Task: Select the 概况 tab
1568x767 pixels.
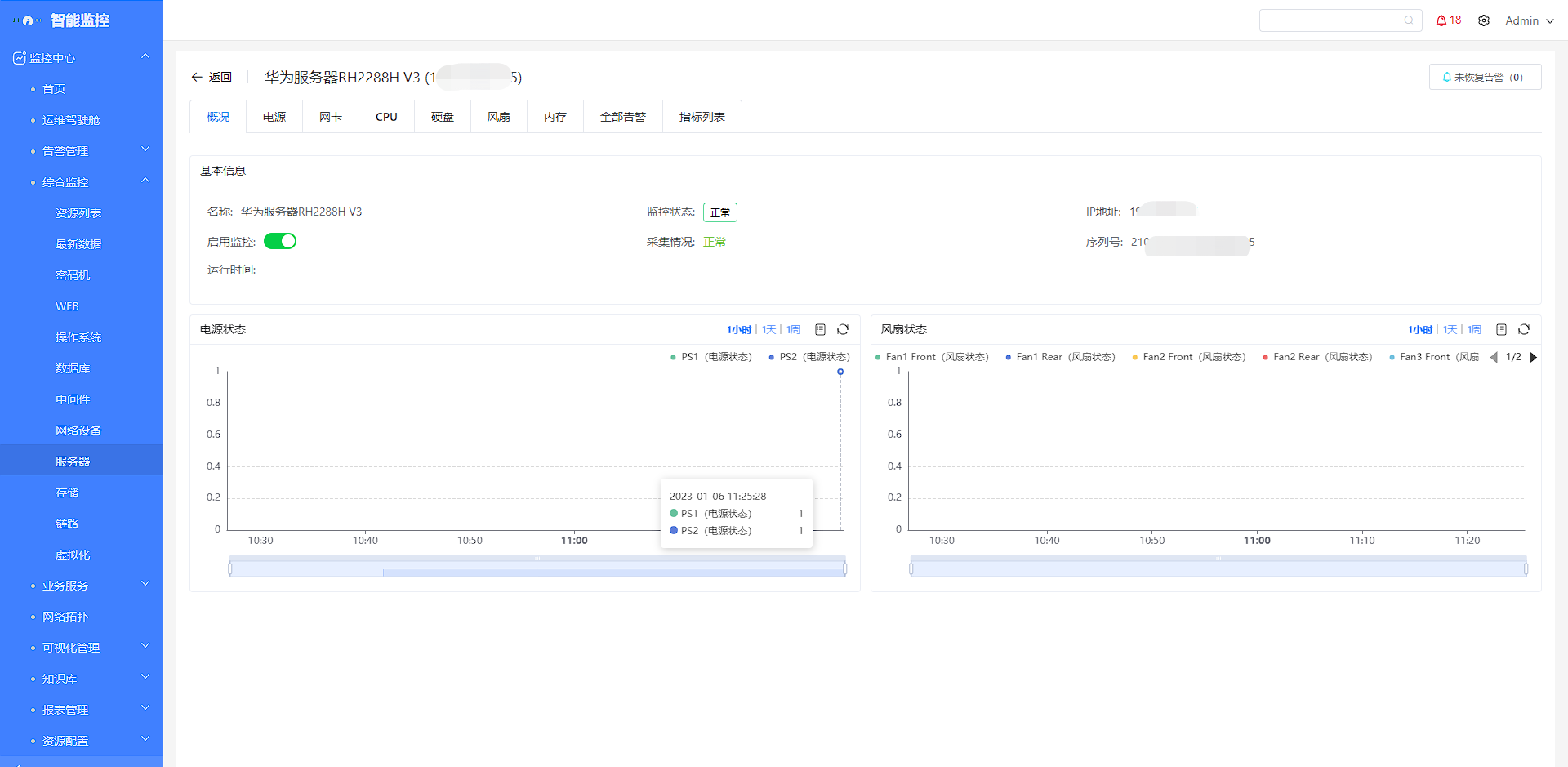Action: point(218,117)
